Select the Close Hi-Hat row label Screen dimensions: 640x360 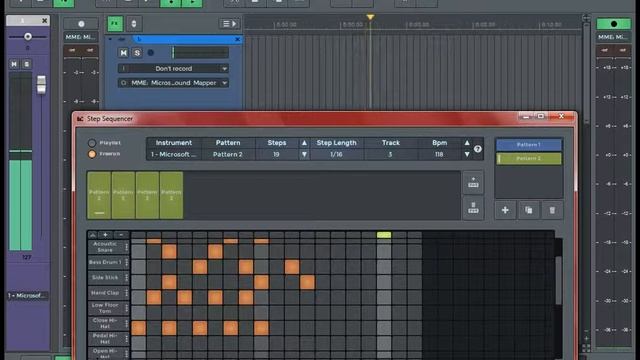tap(105, 324)
